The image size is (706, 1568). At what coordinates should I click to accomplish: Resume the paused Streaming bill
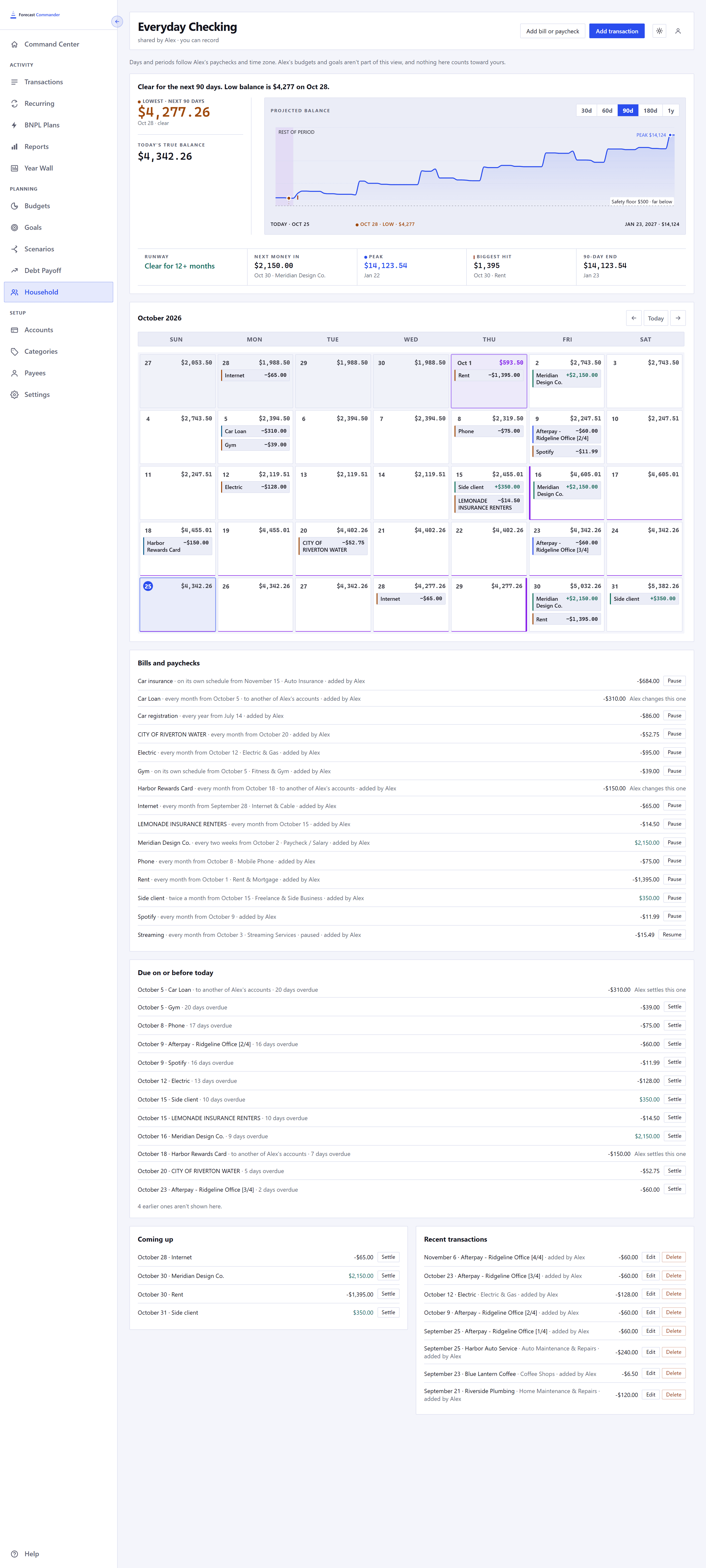[672, 935]
